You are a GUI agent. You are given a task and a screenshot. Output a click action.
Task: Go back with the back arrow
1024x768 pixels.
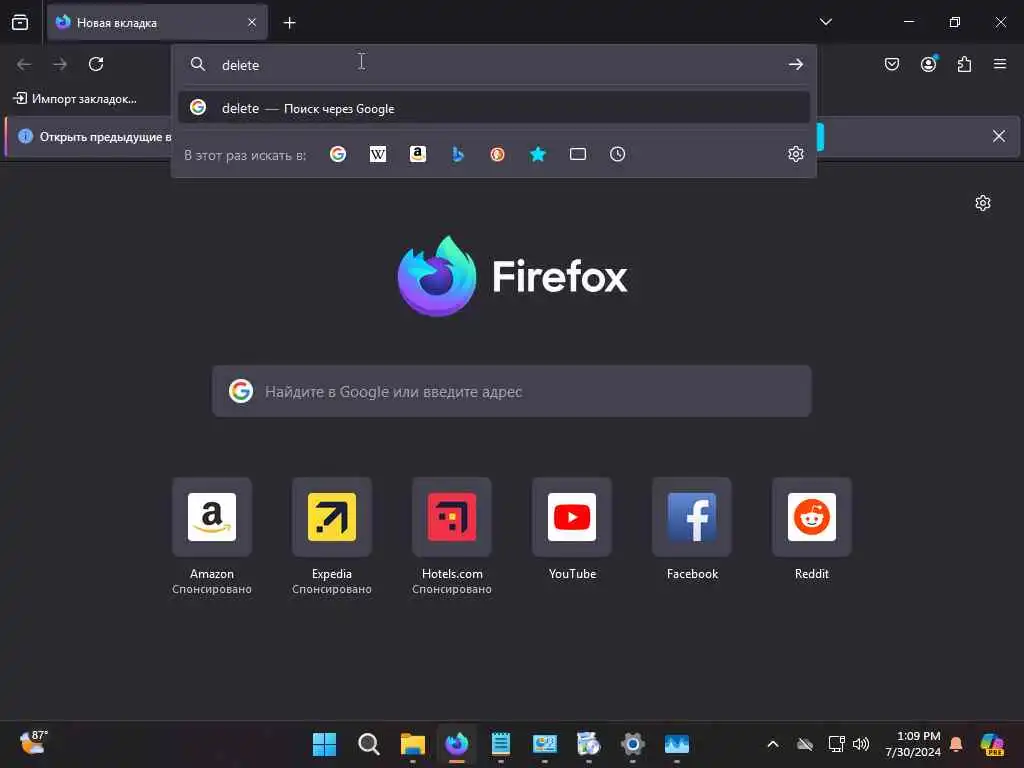24,64
